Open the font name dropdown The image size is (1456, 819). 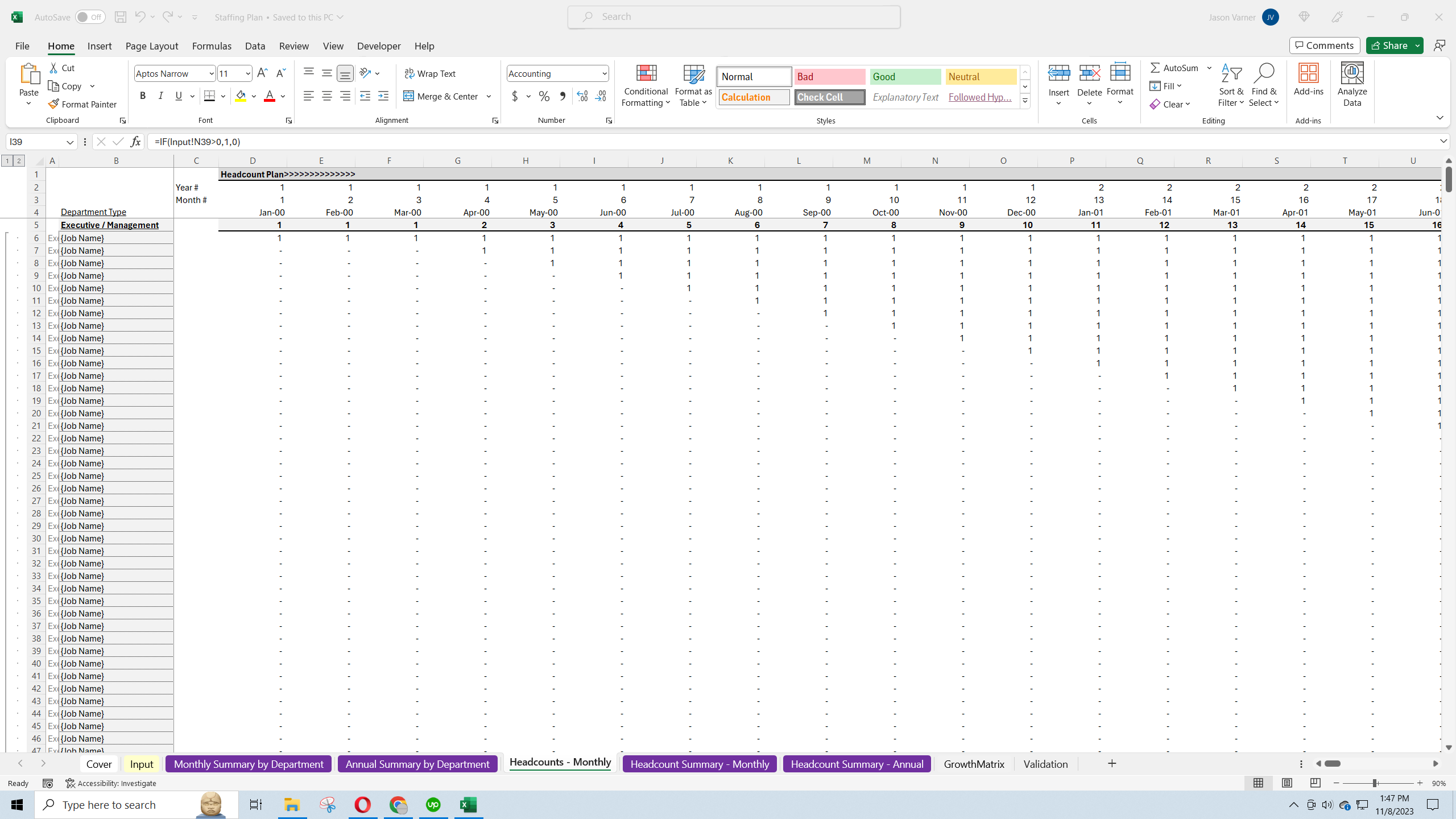[211, 73]
